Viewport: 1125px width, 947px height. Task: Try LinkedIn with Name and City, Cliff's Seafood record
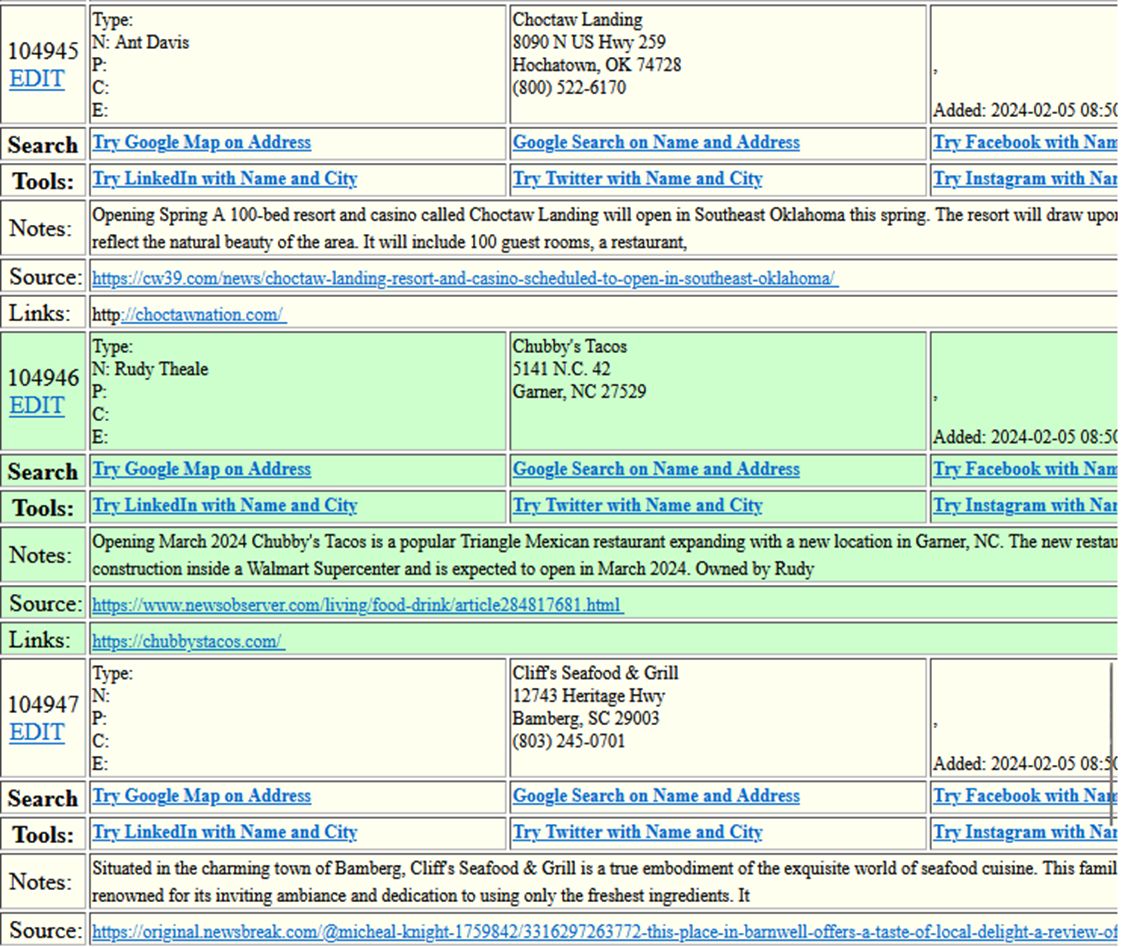pos(225,832)
